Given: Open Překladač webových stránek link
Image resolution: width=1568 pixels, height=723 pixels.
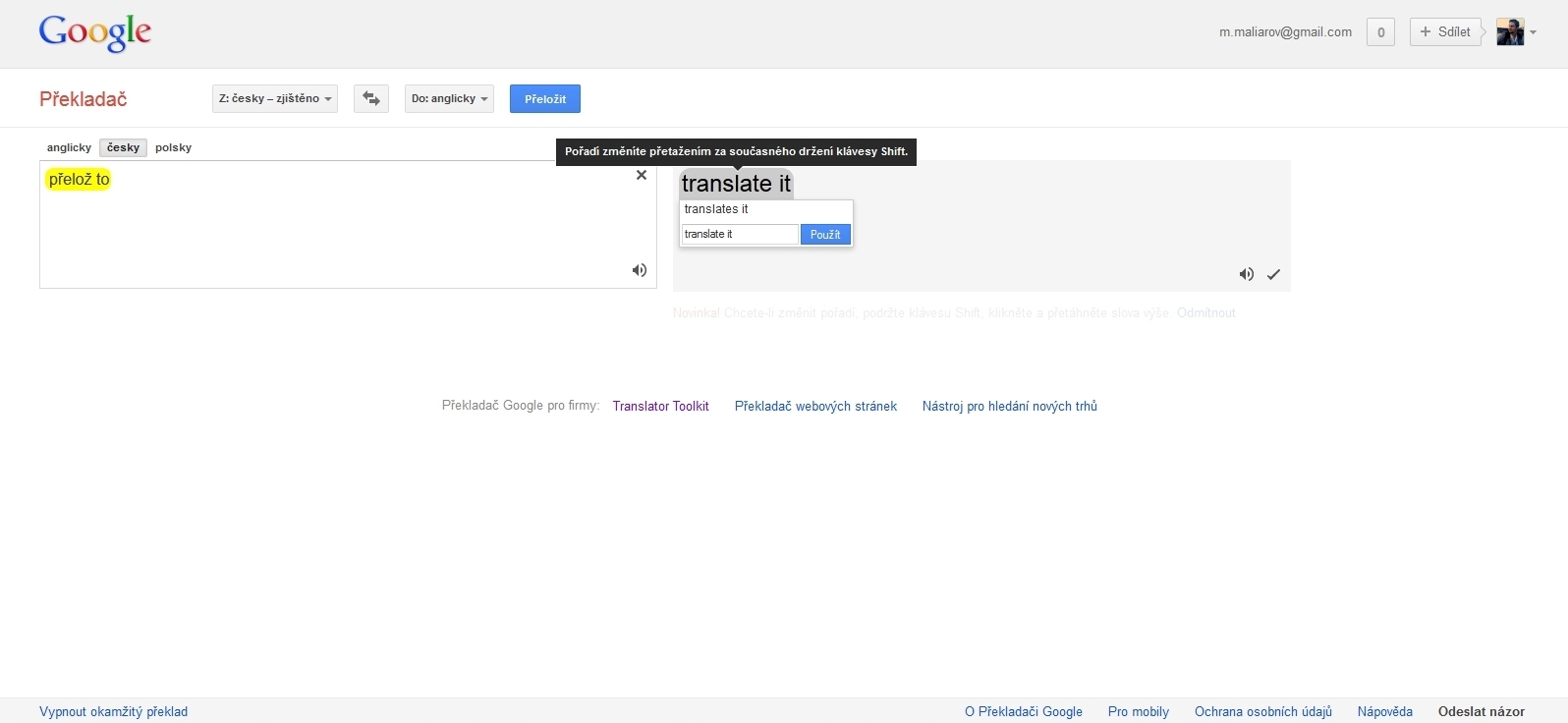Looking at the screenshot, I should 815,406.
